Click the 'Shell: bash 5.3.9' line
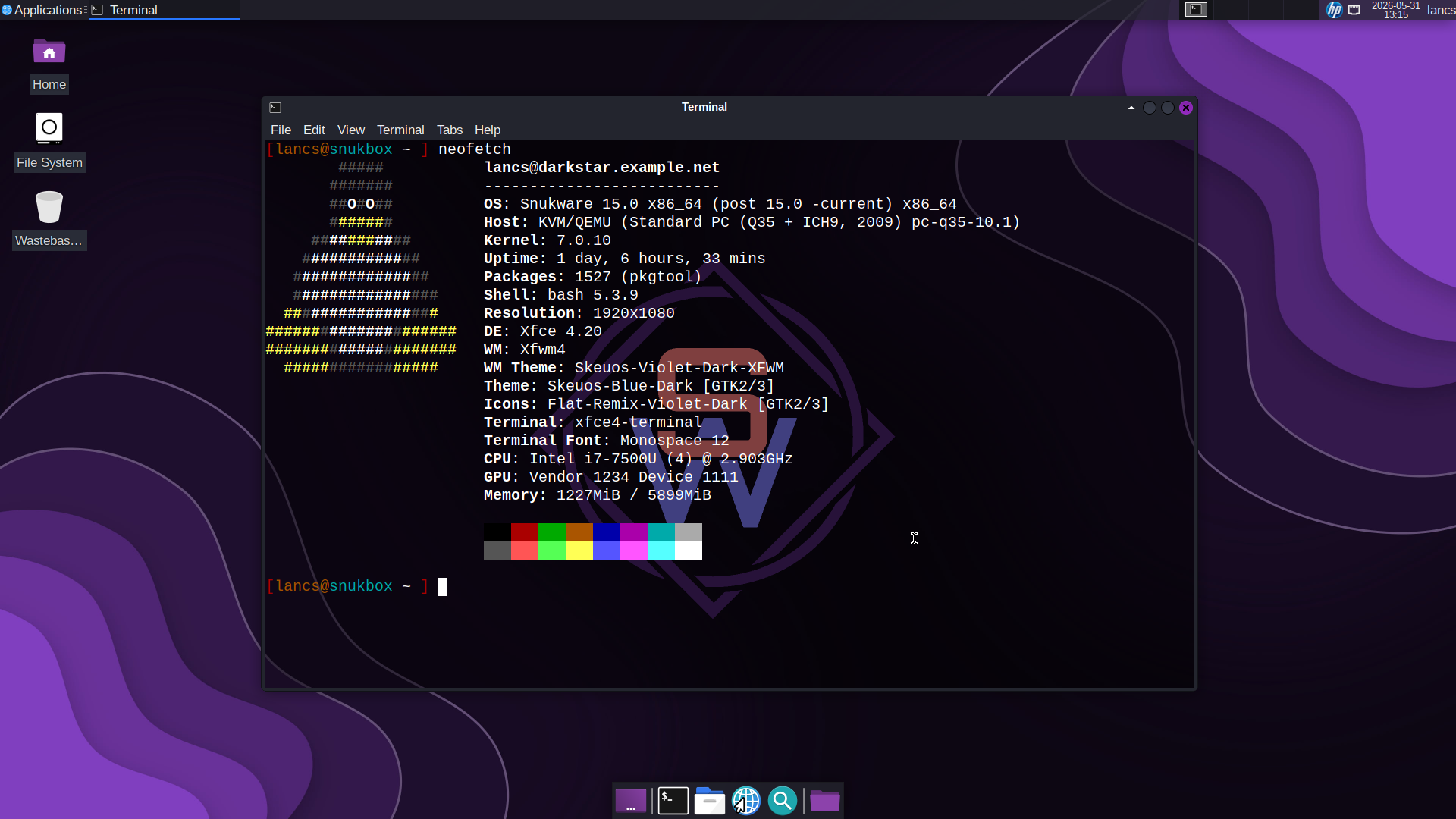The image size is (1456, 819). point(561,295)
